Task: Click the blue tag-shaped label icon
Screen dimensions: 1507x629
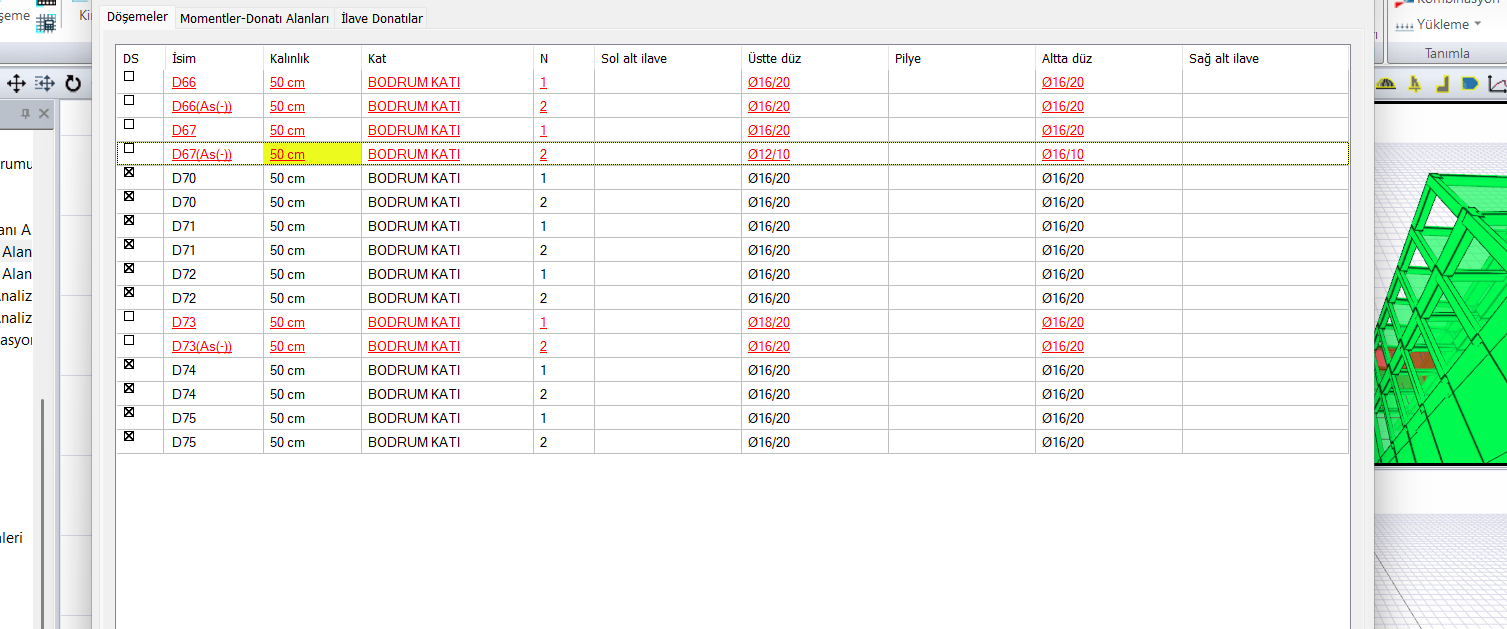Action: point(1469,84)
